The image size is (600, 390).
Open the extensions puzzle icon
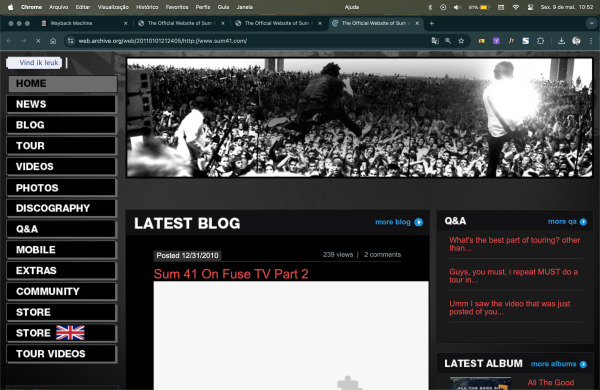coord(540,41)
